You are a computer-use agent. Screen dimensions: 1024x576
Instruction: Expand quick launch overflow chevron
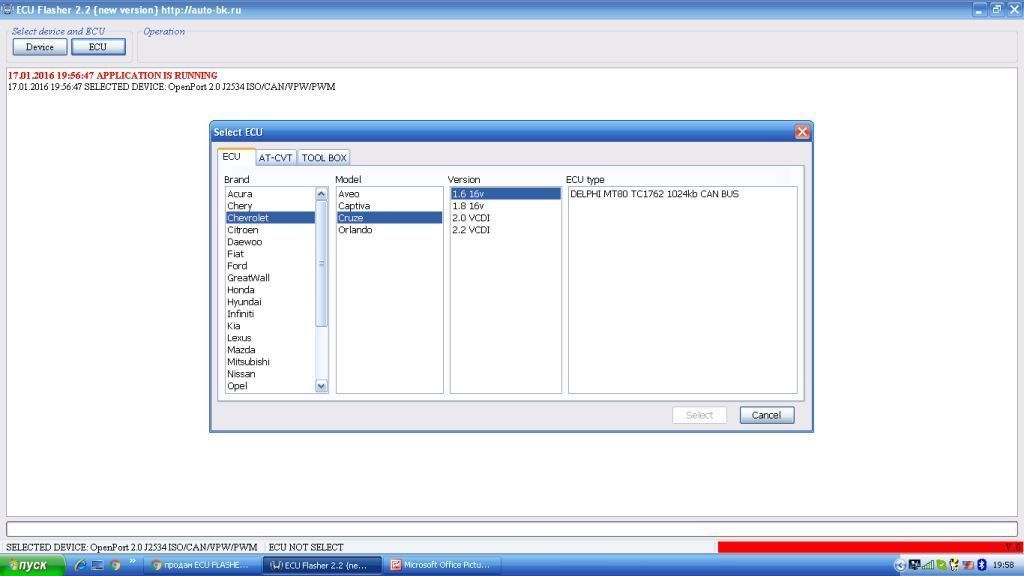tap(133, 562)
